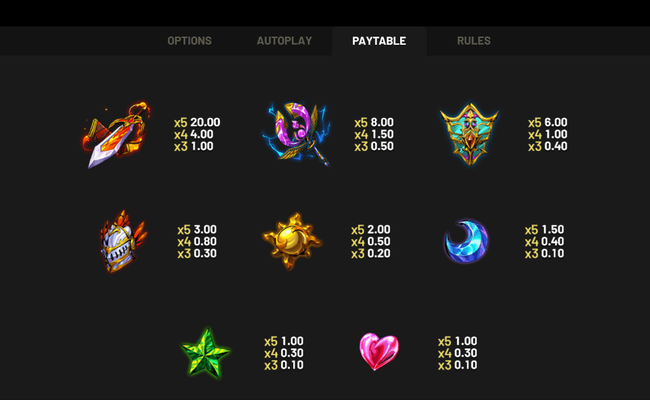
Task: Click the helmet x5 3.00 payout
Action: 197,230
